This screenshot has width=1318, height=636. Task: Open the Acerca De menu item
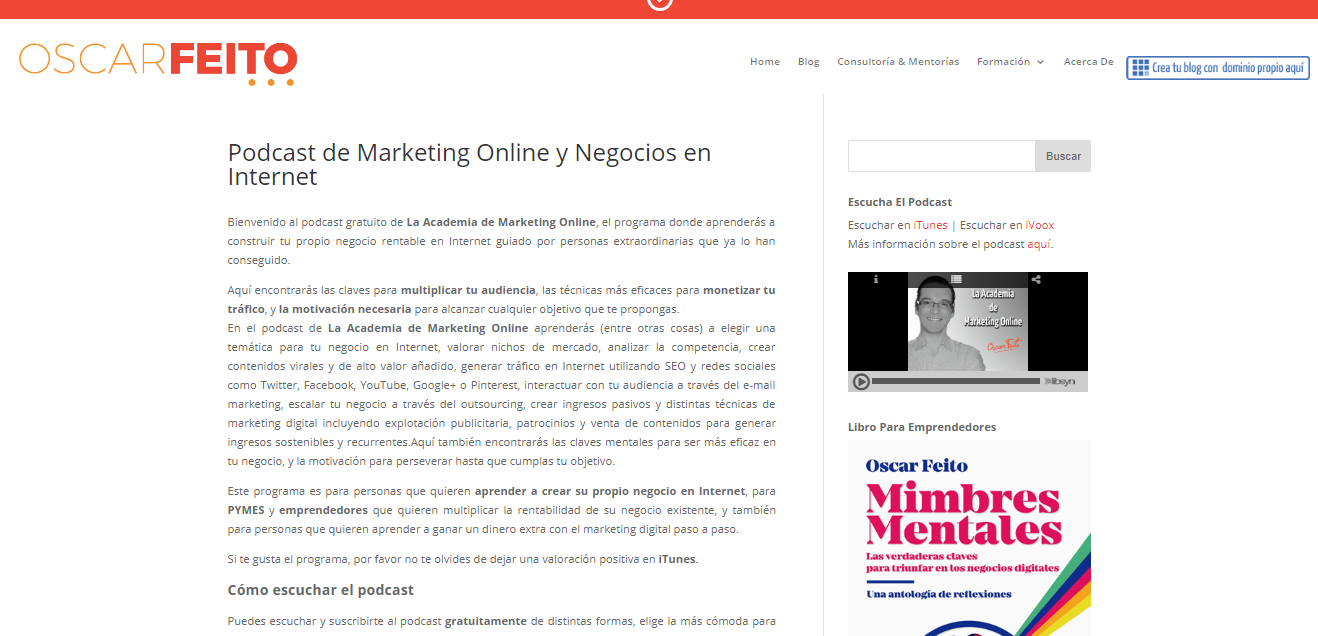pos(1088,62)
